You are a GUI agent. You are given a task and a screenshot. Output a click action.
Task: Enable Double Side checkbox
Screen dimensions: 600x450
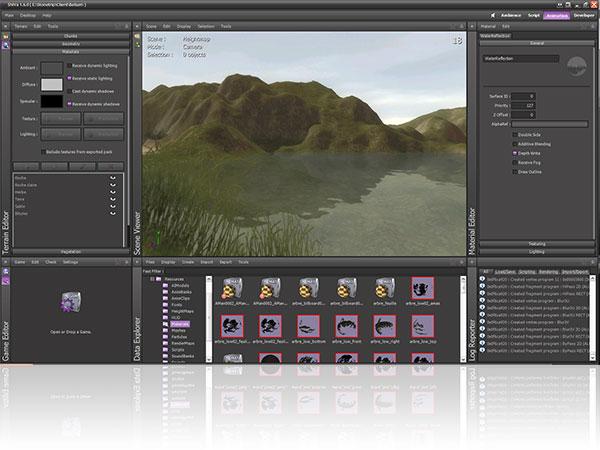coord(515,135)
